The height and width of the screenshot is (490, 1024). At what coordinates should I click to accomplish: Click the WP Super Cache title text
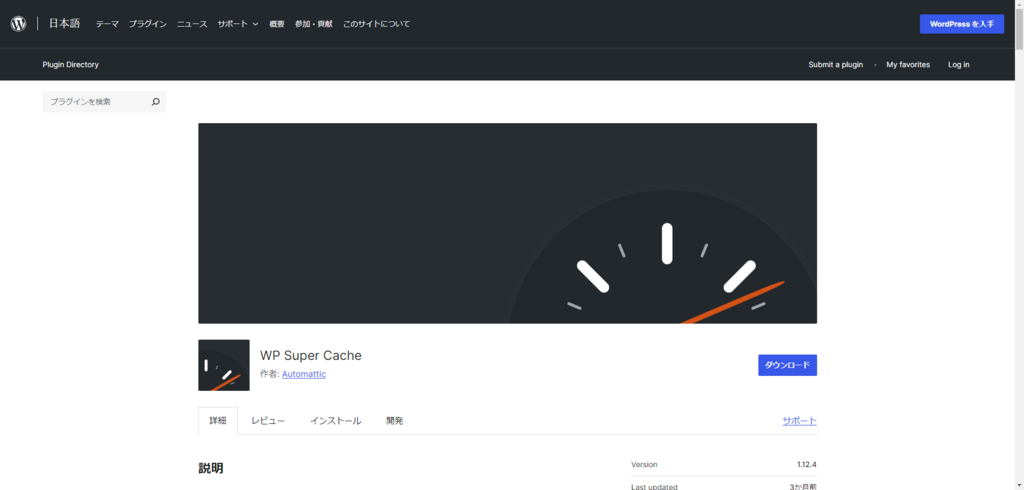[x=311, y=355]
